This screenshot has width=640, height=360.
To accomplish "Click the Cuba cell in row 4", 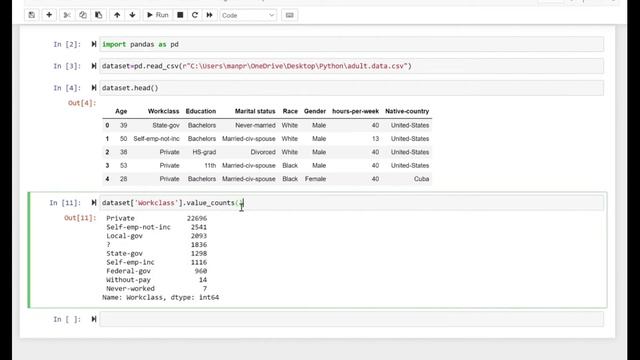I will coord(421,179).
